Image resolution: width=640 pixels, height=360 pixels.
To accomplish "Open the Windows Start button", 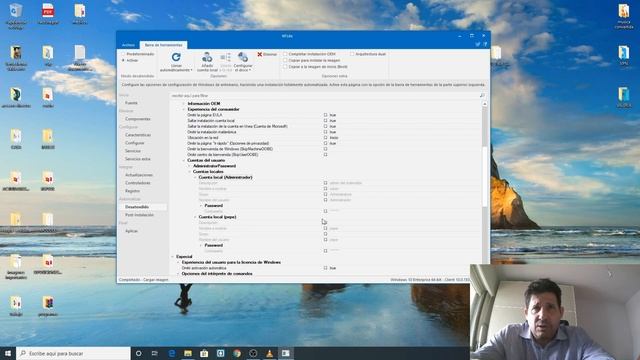I will pyautogui.click(x=8, y=353).
